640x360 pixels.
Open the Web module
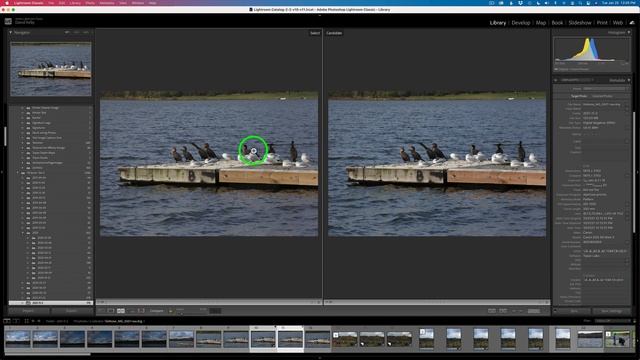(618, 23)
